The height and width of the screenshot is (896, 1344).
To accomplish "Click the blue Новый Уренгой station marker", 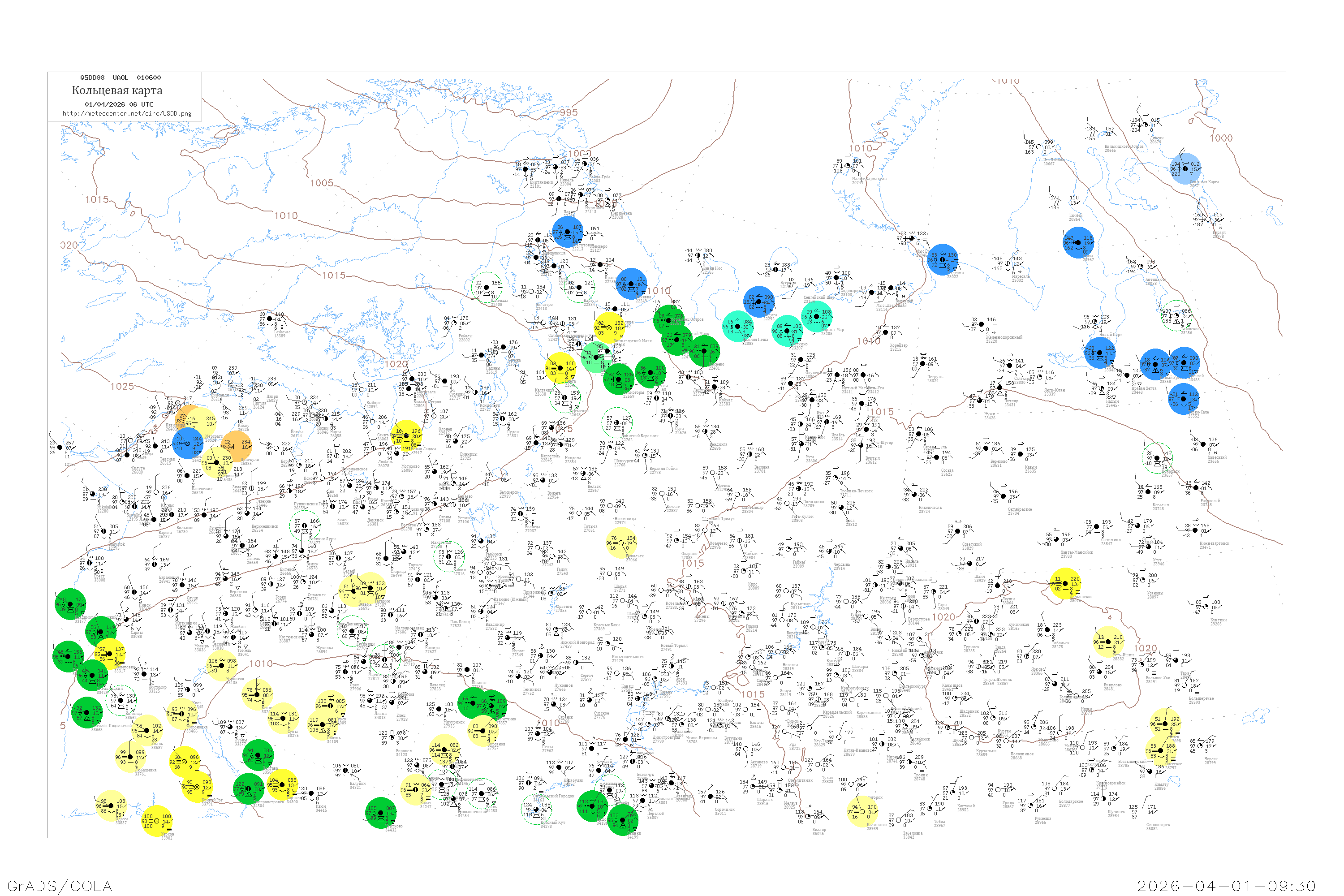I will pos(1155,365).
